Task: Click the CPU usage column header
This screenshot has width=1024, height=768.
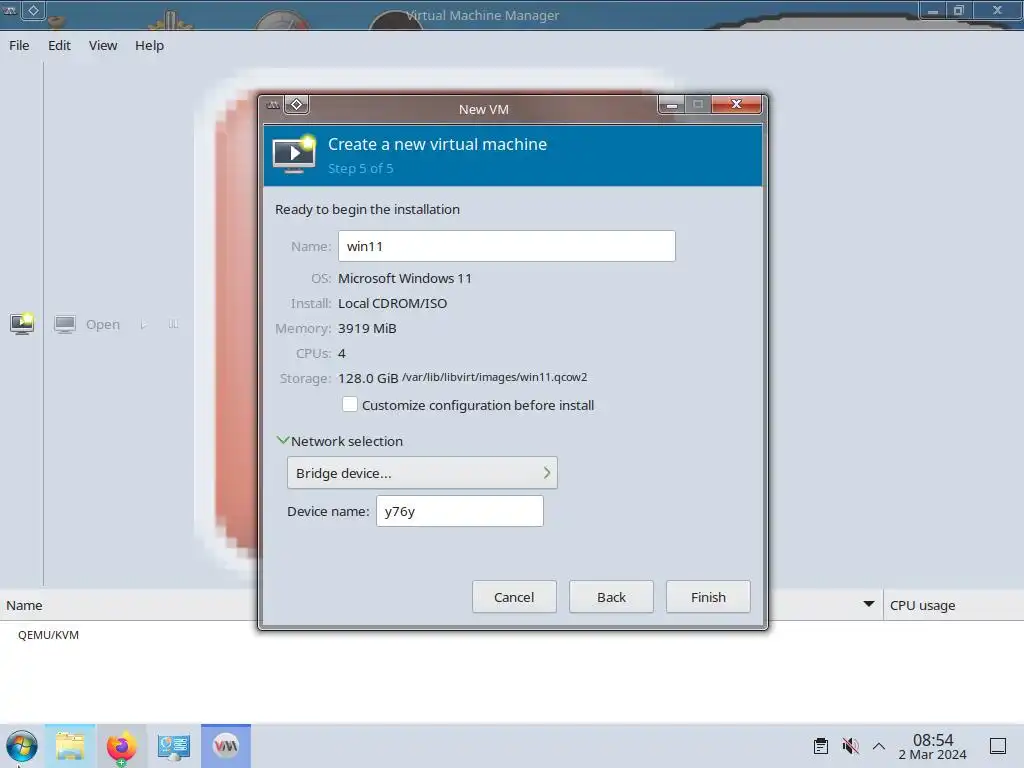Action: [922, 605]
